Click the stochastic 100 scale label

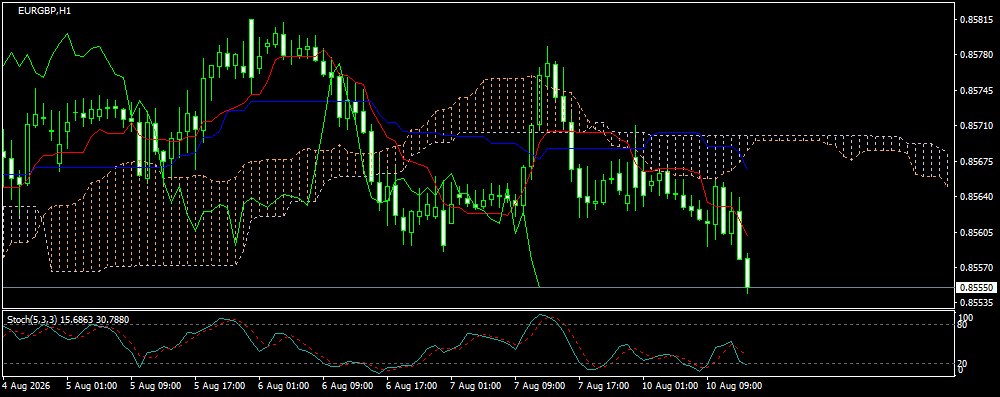click(x=967, y=317)
